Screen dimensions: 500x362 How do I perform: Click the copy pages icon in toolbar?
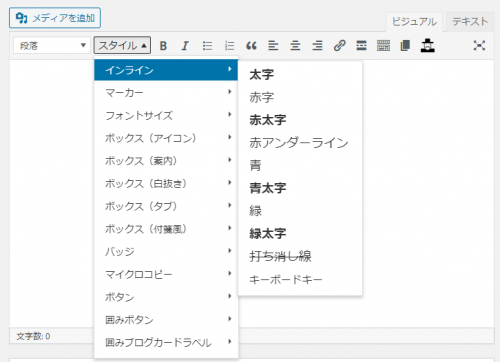click(405, 45)
